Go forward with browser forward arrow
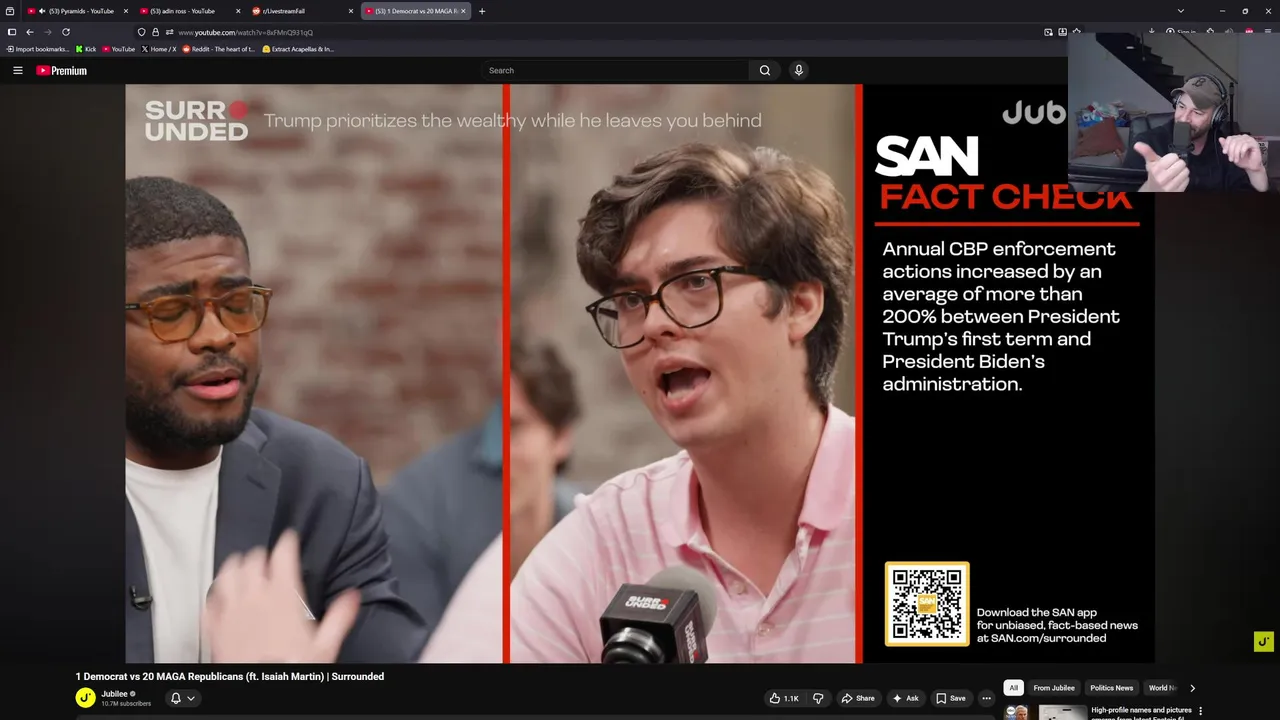Viewport: 1280px width, 720px height. coord(47,32)
